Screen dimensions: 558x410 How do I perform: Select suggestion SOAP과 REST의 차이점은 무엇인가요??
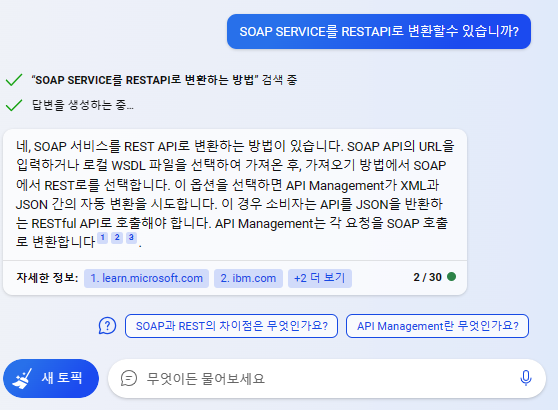(231, 326)
